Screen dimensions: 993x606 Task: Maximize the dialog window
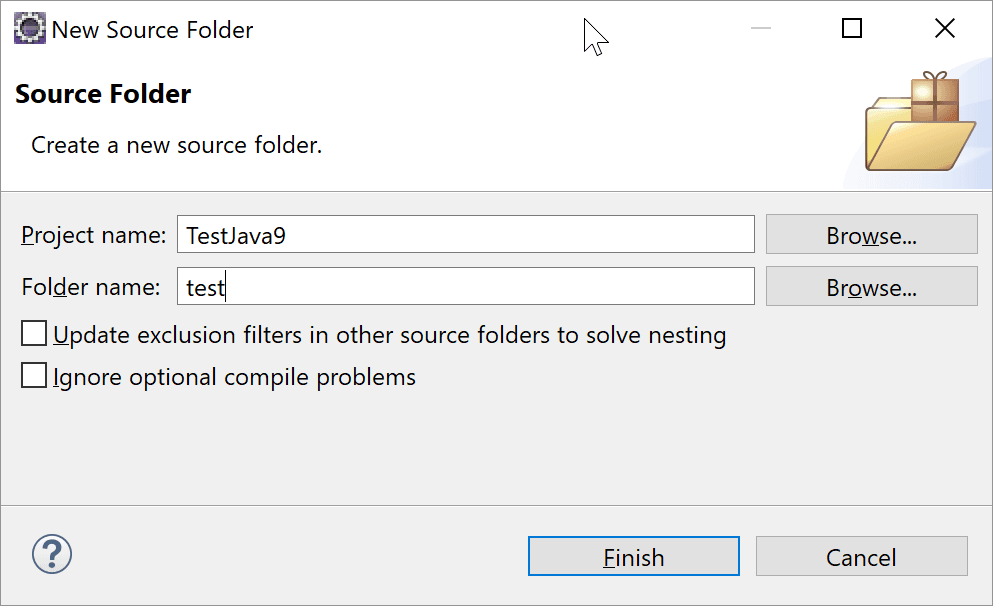point(851,28)
